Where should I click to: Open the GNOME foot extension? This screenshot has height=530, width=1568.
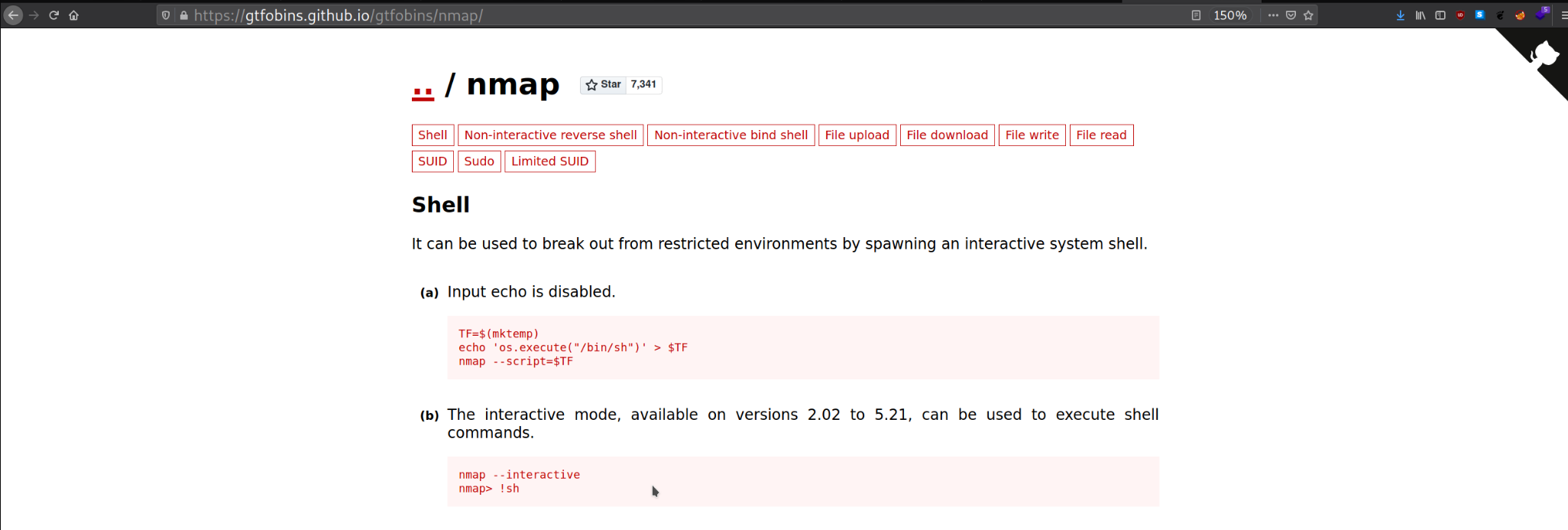pos(1500,15)
